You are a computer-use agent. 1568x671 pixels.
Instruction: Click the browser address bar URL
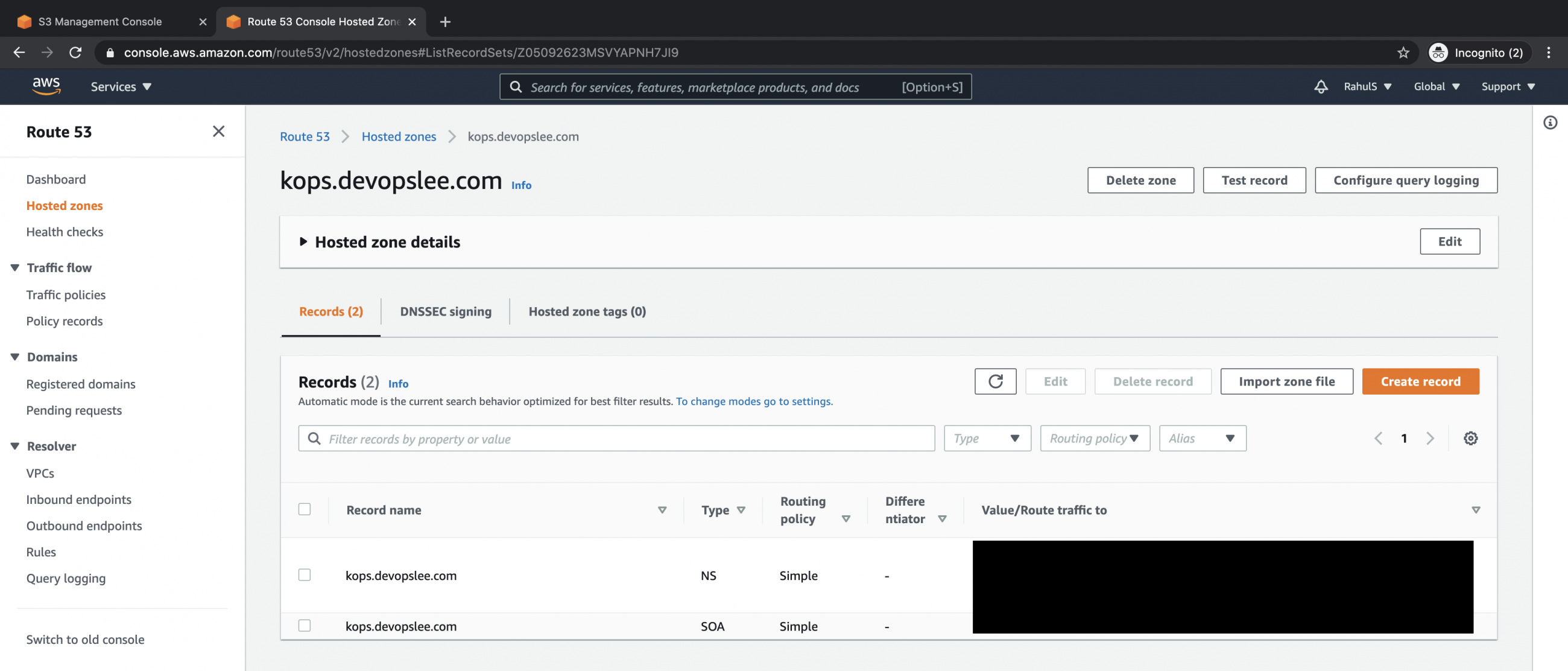[x=400, y=52]
